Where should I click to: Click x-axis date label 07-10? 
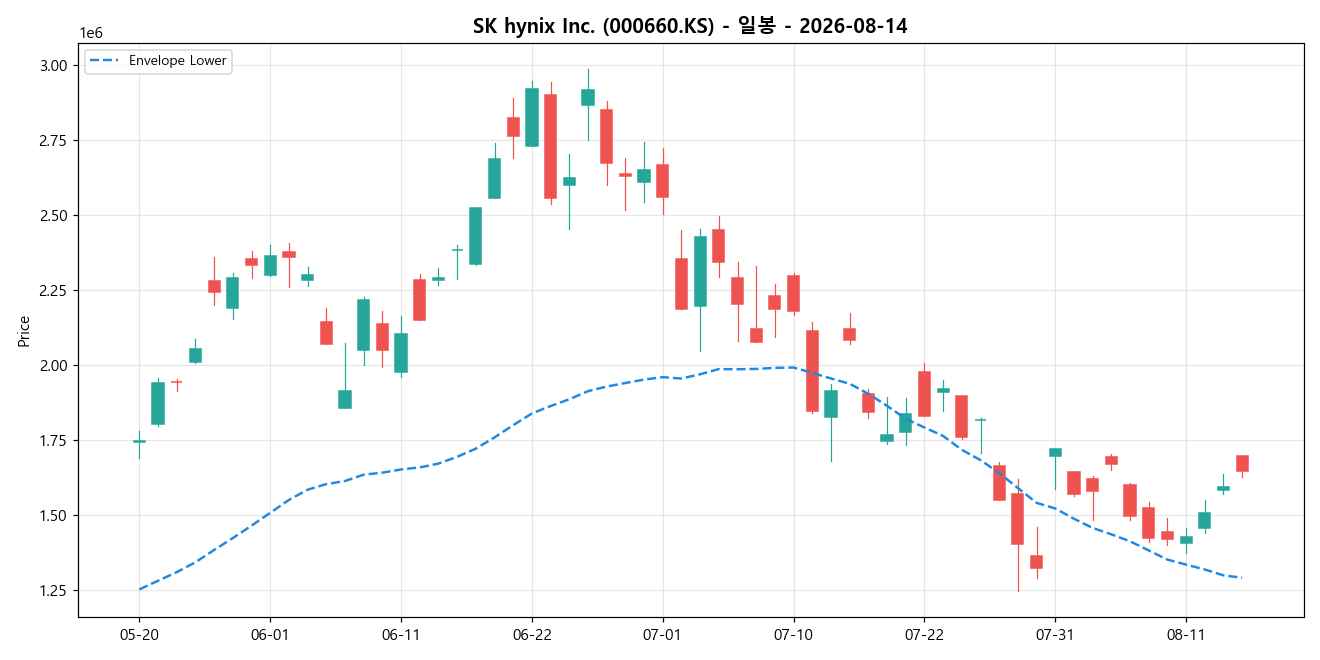[x=793, y=634]
